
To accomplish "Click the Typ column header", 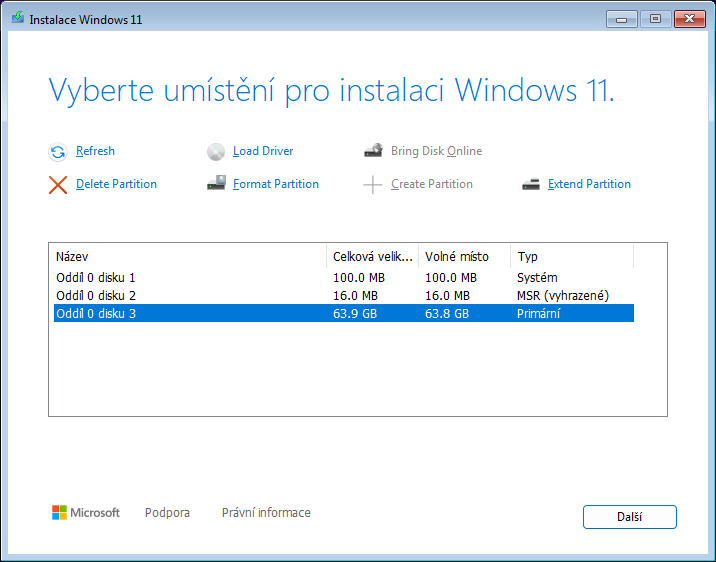I will click(572, 257).
